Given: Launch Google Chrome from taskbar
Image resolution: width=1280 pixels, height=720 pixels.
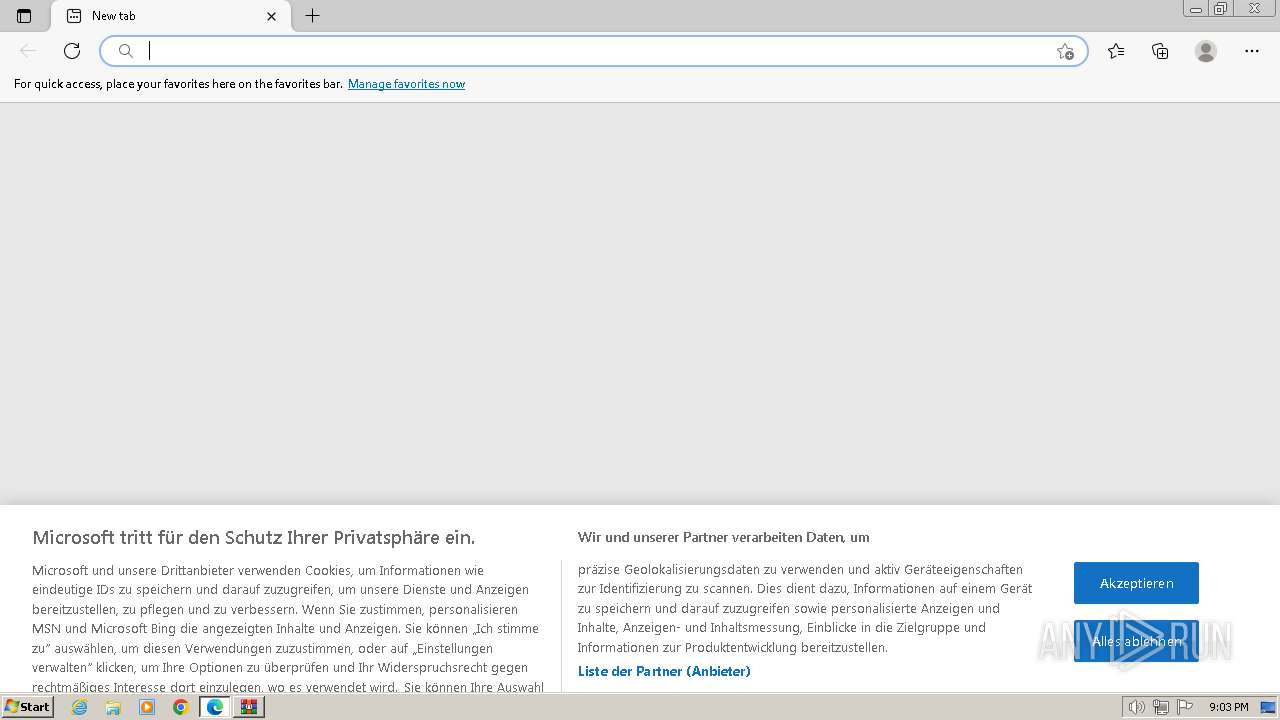Looking at the screenshot, I should (x=180, y=707).
